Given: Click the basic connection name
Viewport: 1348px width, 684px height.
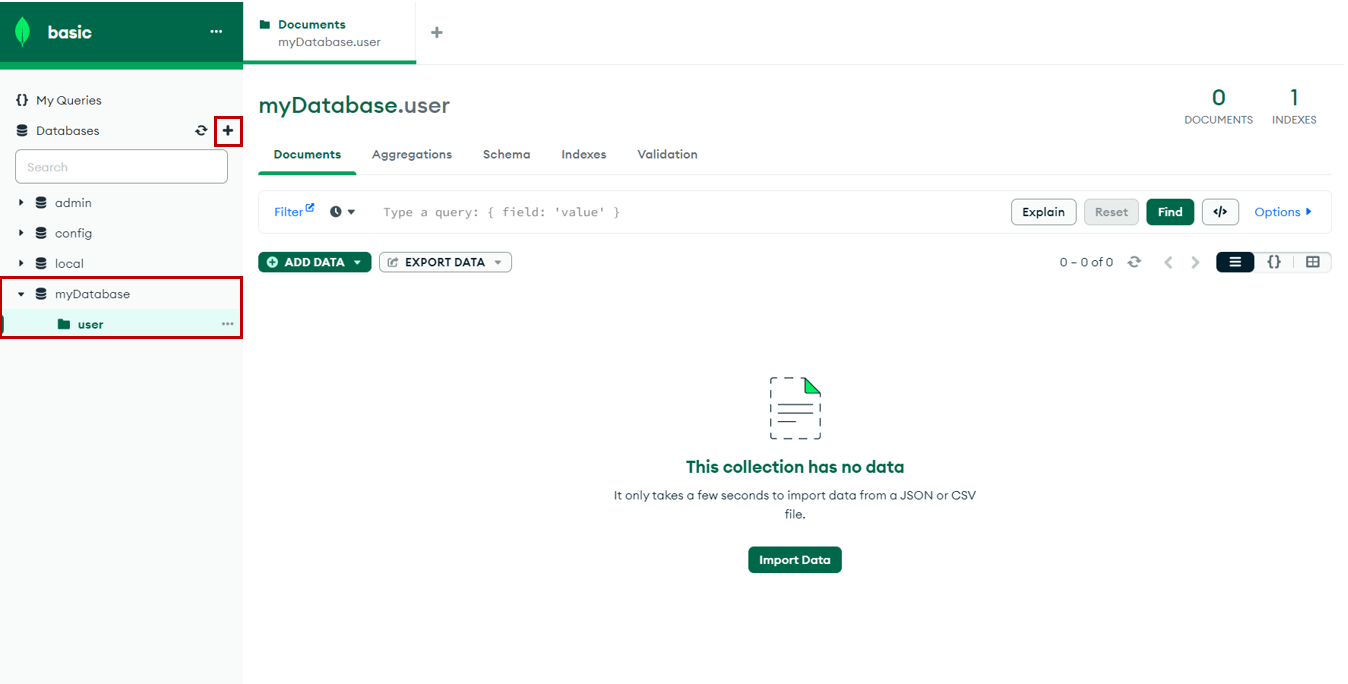Looking at the screenshot, I should (69, 32).
